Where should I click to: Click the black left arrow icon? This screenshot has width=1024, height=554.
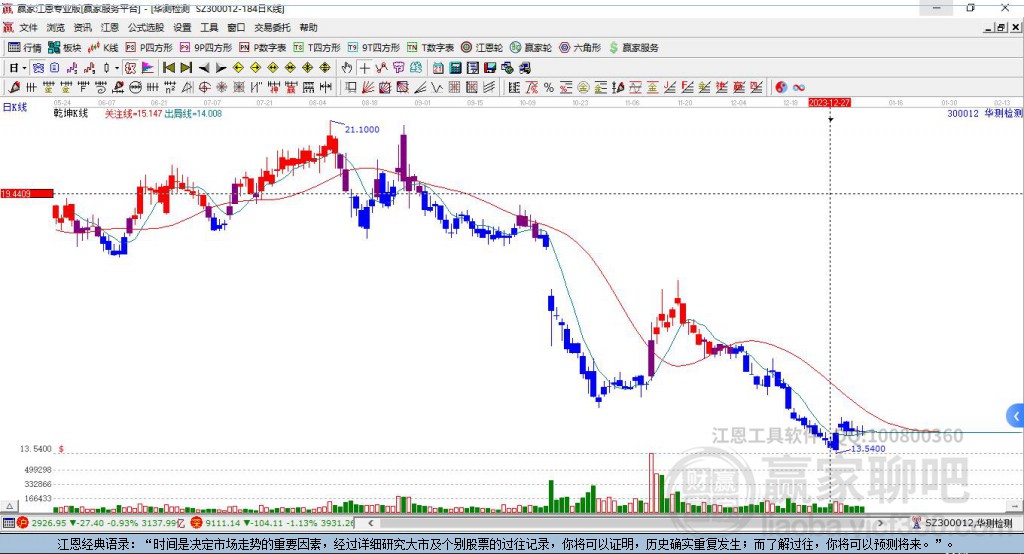(204, 68)
